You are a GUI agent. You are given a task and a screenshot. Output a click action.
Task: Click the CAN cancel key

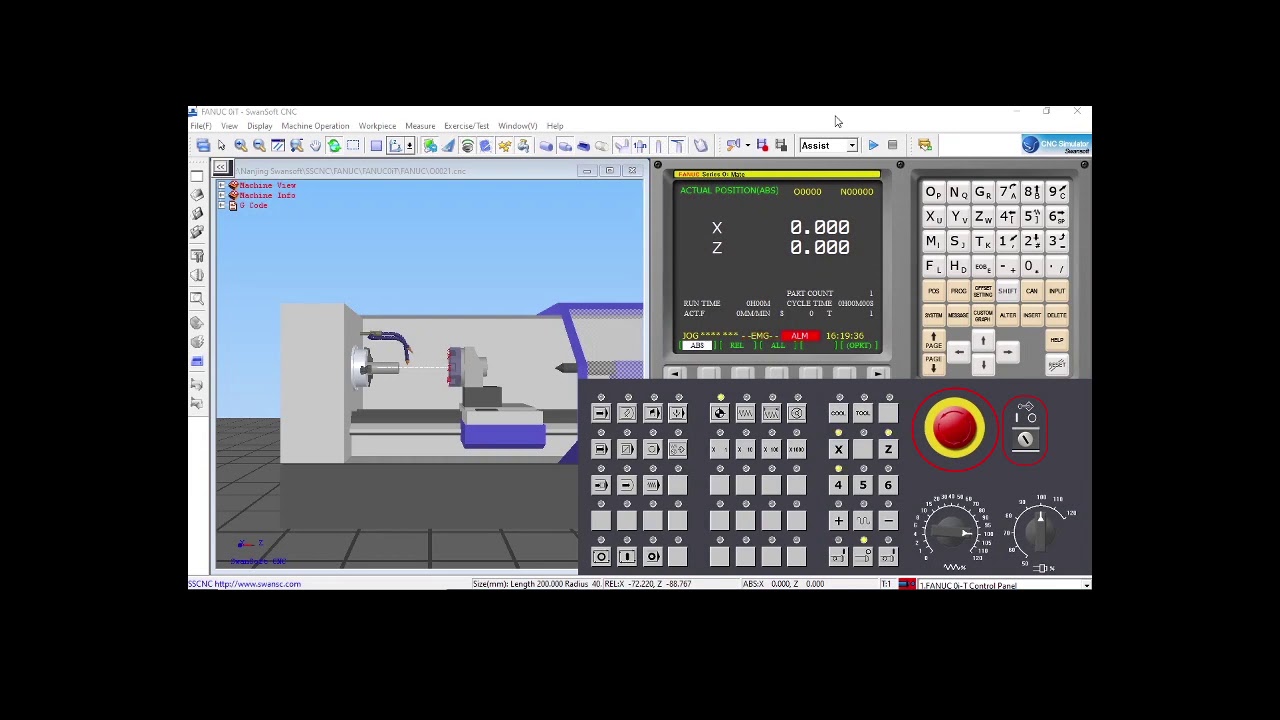tap(1032, 291)
